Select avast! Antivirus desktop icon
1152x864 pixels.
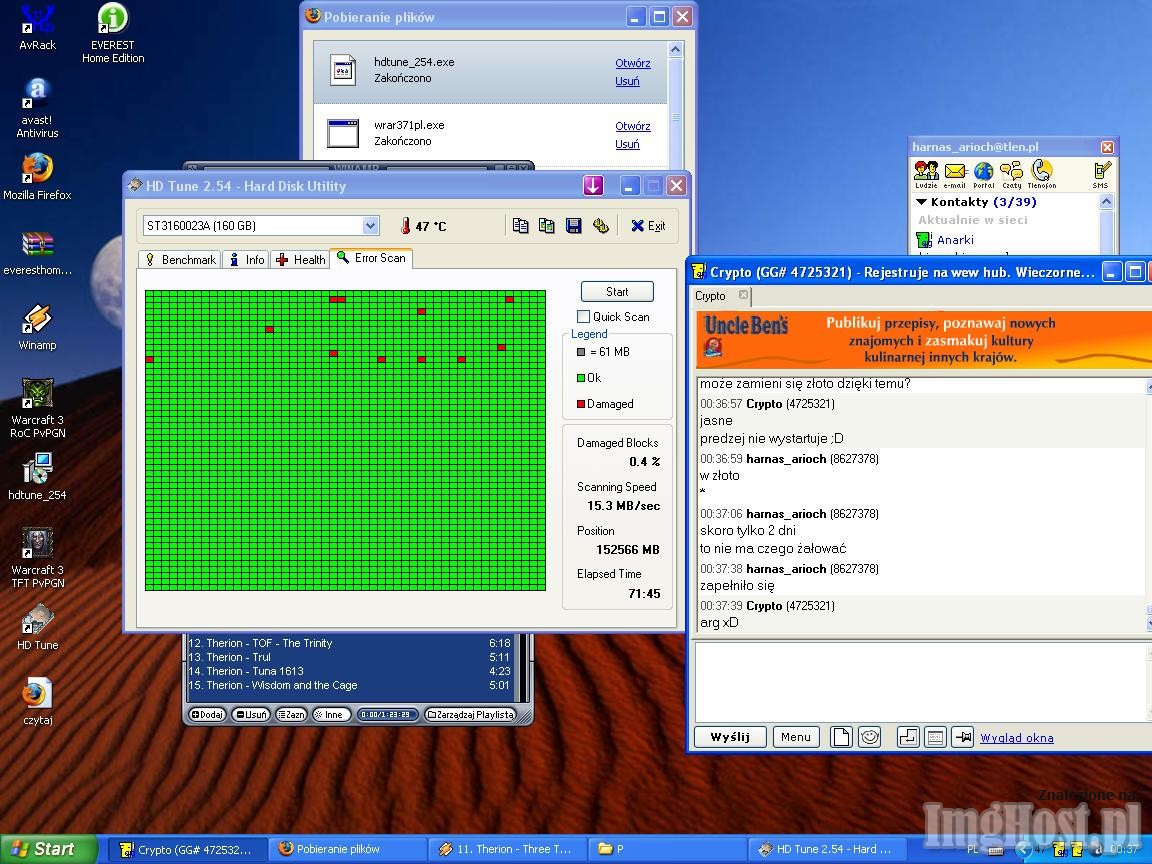point(37,108)
